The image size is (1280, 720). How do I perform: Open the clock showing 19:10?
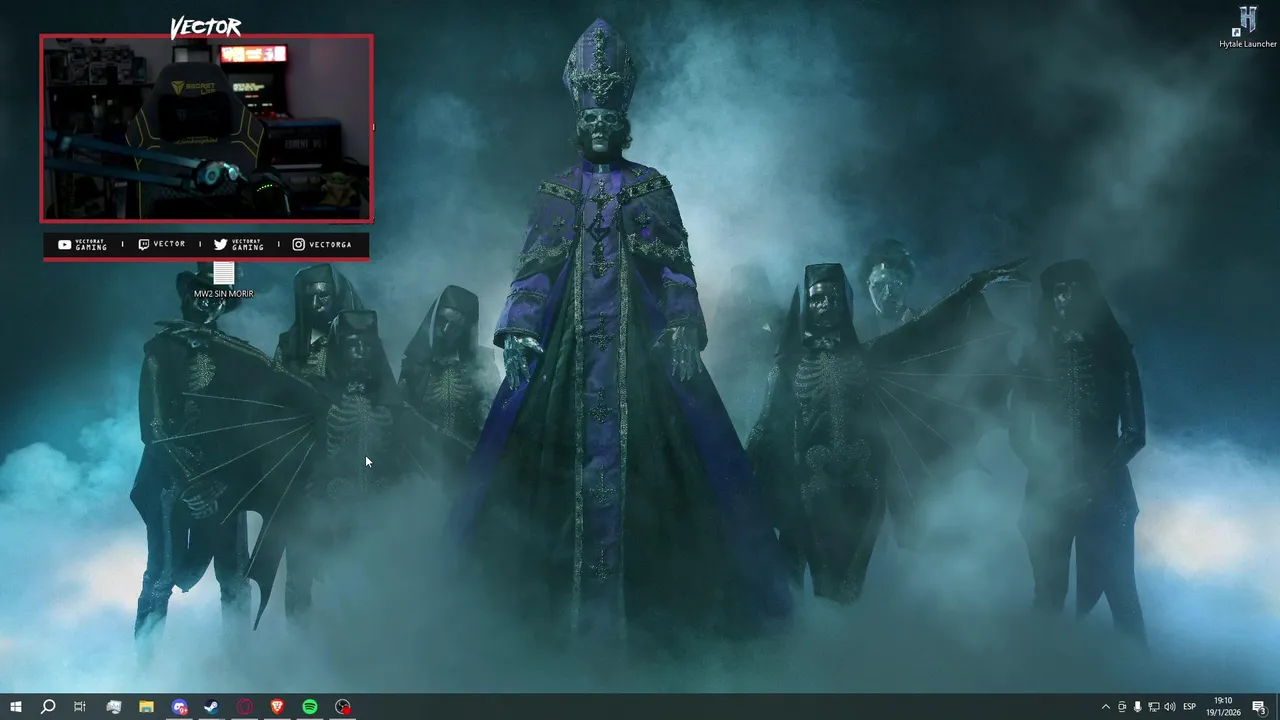[1223, 707]
